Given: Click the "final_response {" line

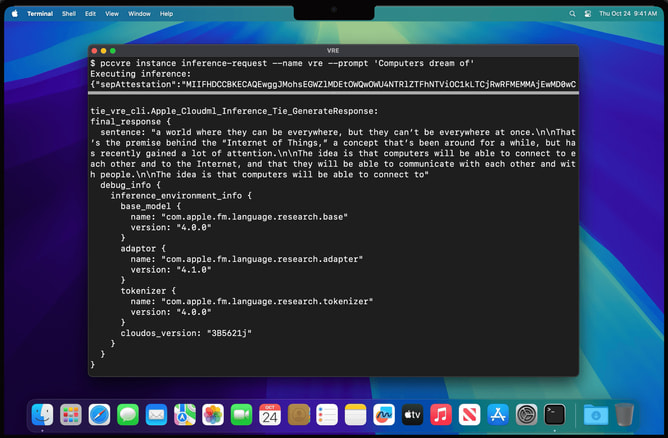Looking at the screenshot, I should [130, 122].
